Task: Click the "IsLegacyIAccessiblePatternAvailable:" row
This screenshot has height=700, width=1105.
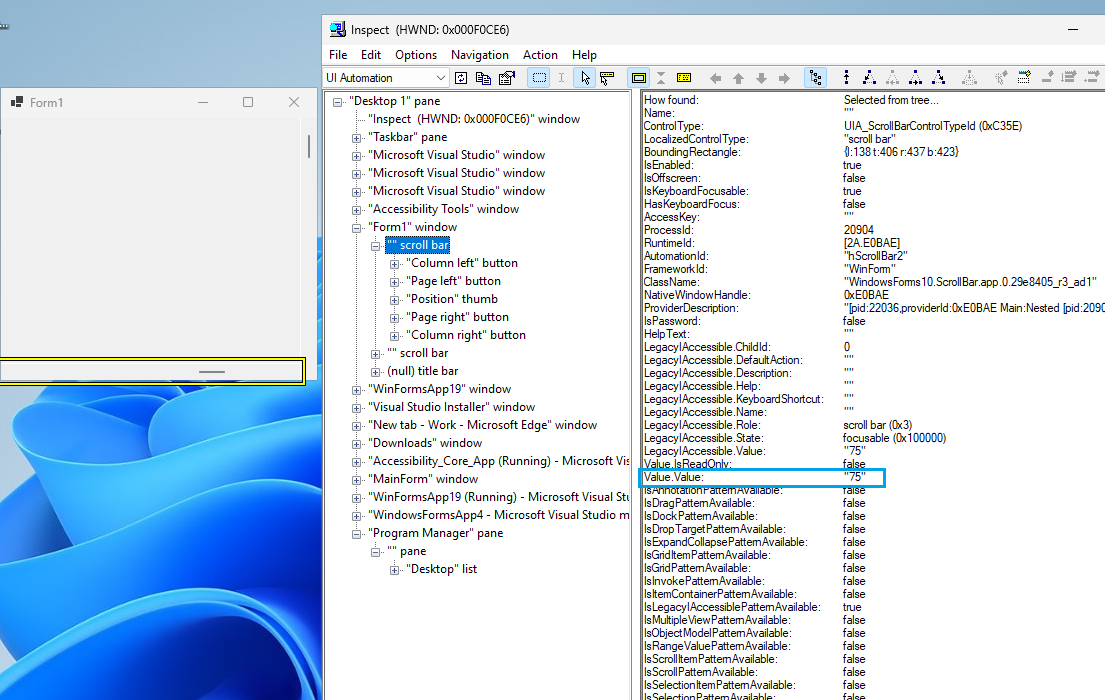Action: (x=753, y=607)
